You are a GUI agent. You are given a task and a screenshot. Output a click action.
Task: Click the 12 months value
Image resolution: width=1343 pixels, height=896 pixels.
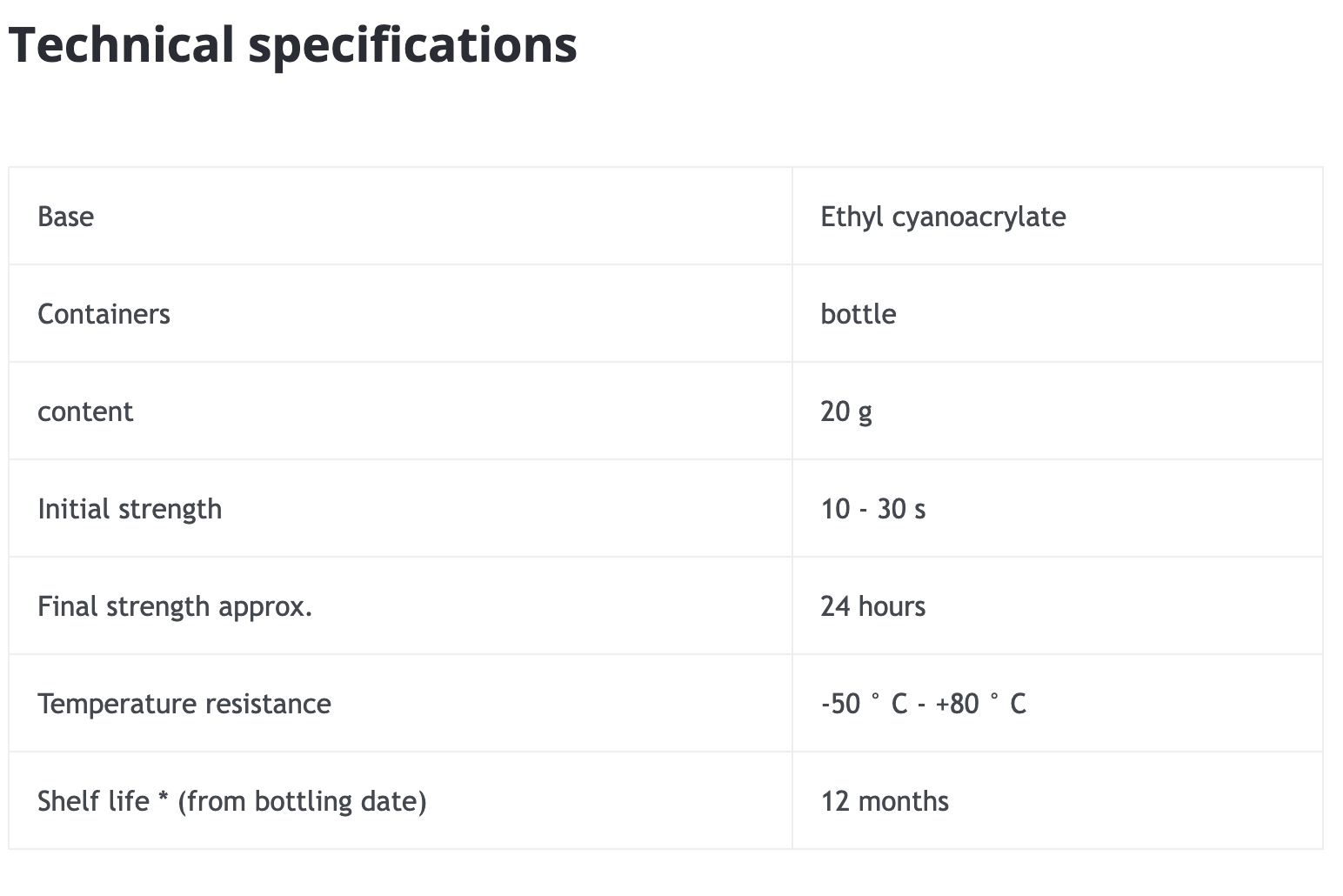[885, 801]
